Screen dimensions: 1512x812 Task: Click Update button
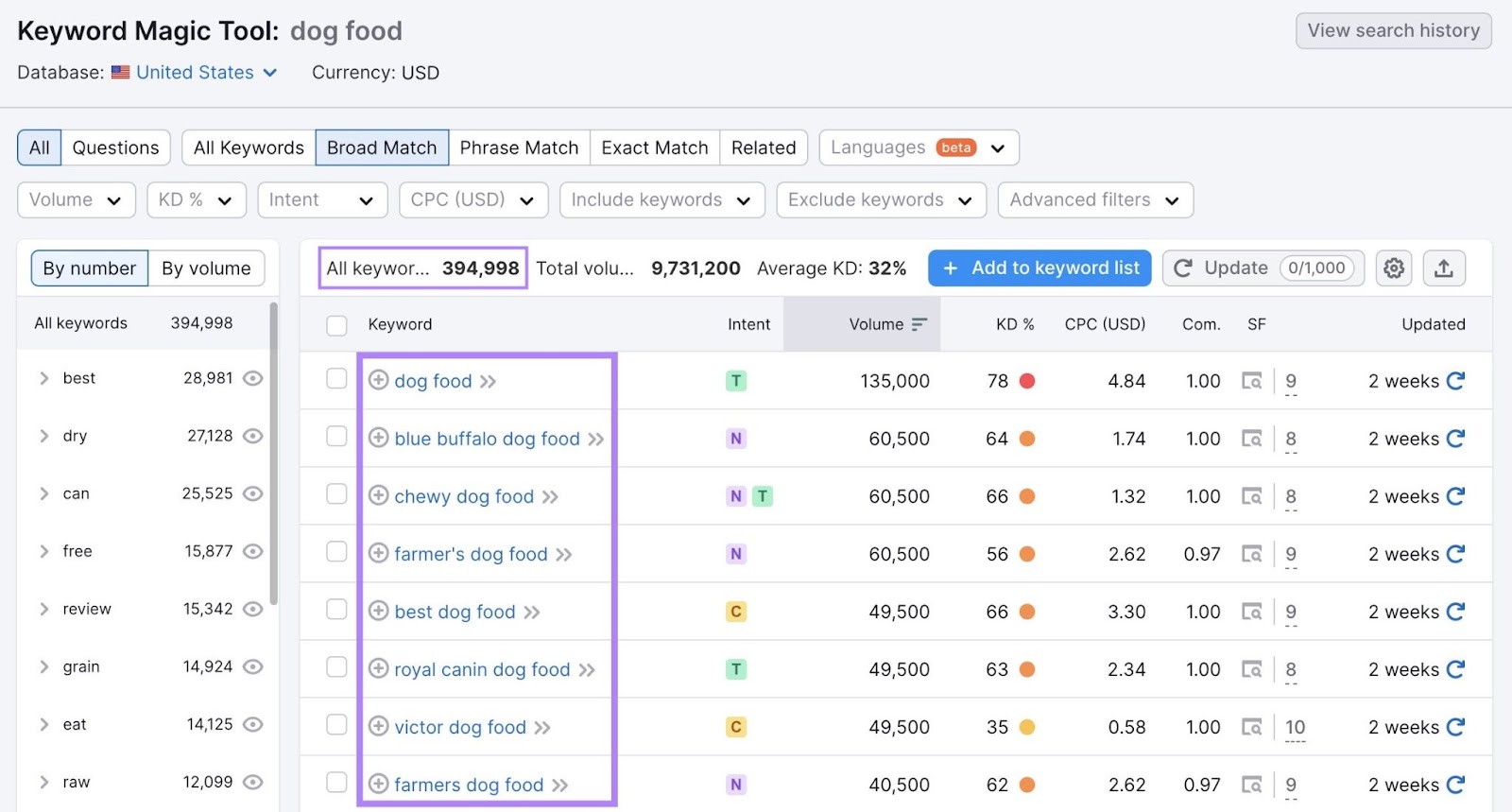pyautogui.click(x=1263, y=268)
